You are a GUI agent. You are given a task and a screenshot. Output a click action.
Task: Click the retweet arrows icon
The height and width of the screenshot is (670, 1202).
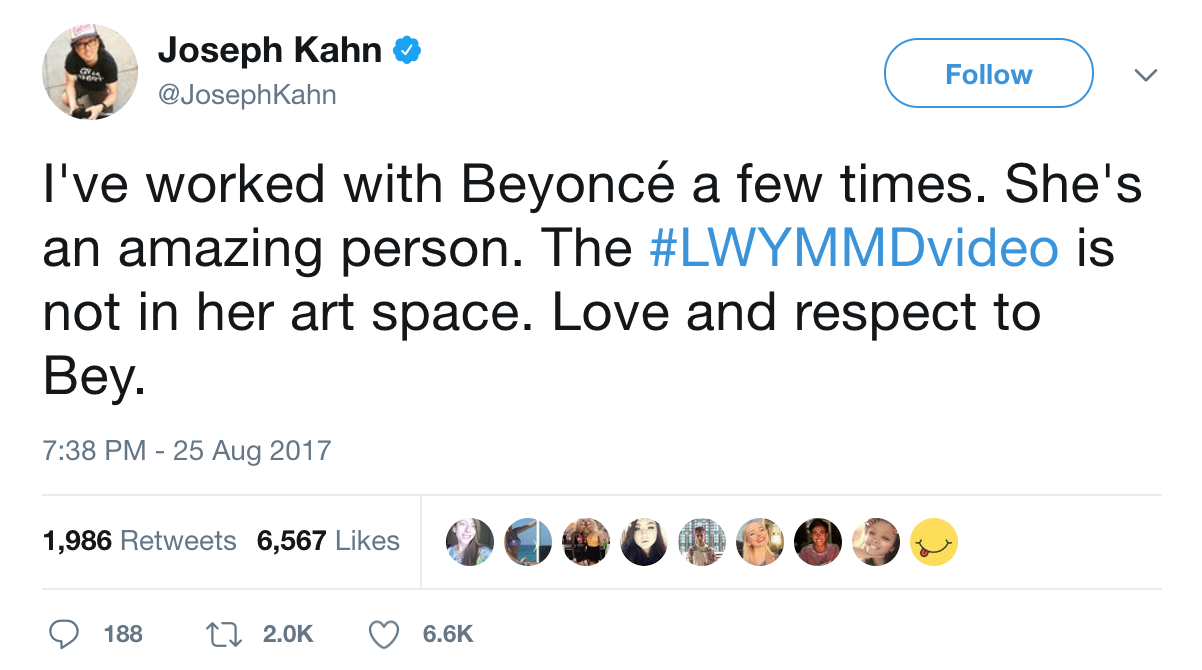221,633
